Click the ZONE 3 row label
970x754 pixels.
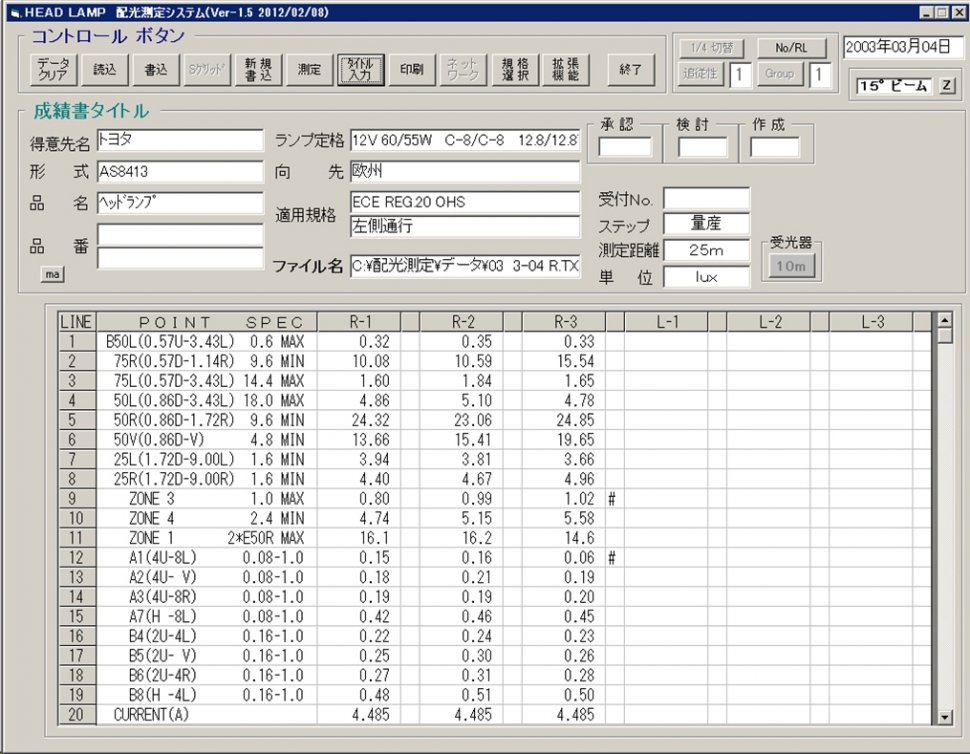point(152,499)
